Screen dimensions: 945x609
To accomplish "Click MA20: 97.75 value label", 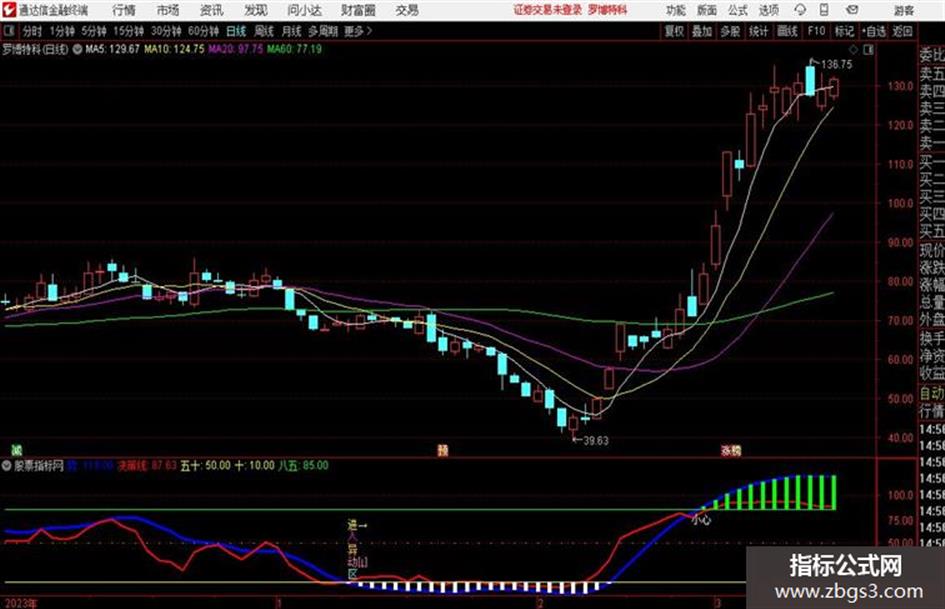I will pyautogui.click(x=236, y=49).
